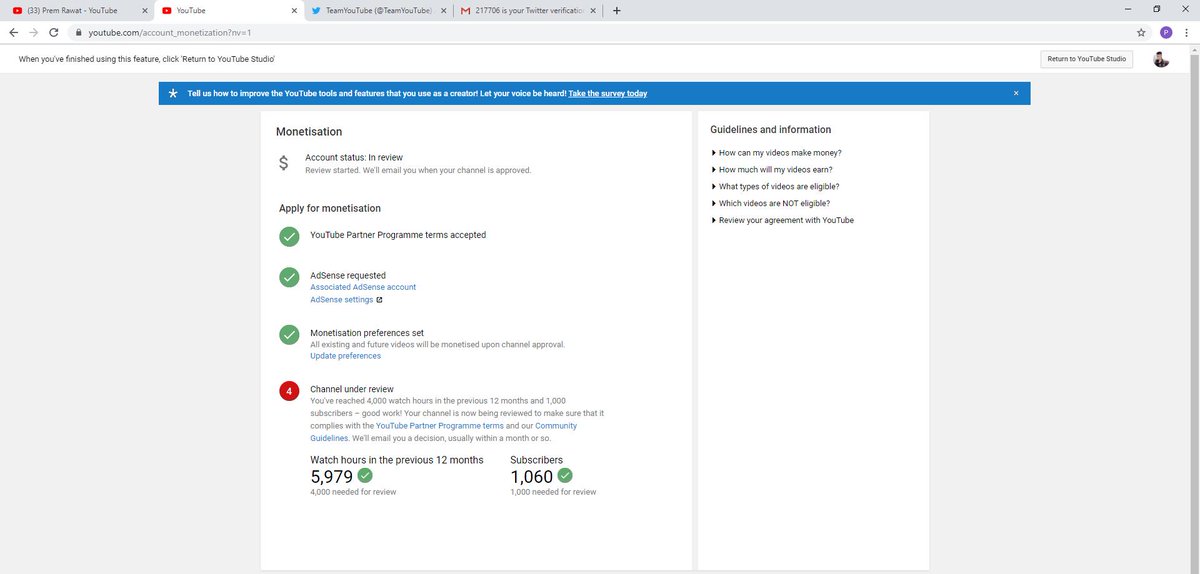The image size is (1200, 574).
Task: Go forward with the browser arrow
Action: [x=33, y=32]
